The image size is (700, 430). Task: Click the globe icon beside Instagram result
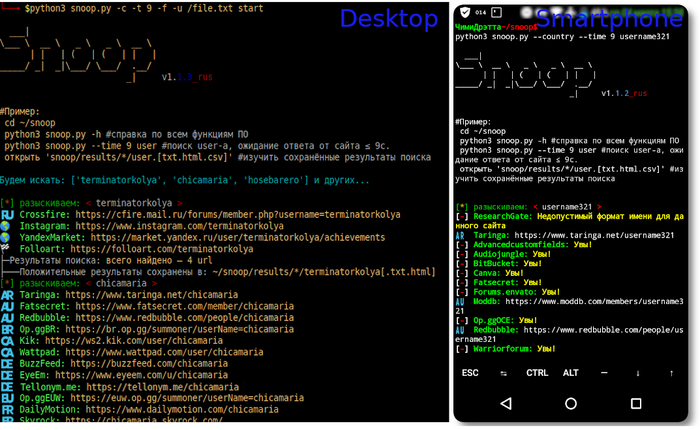[x=8, y=228]
